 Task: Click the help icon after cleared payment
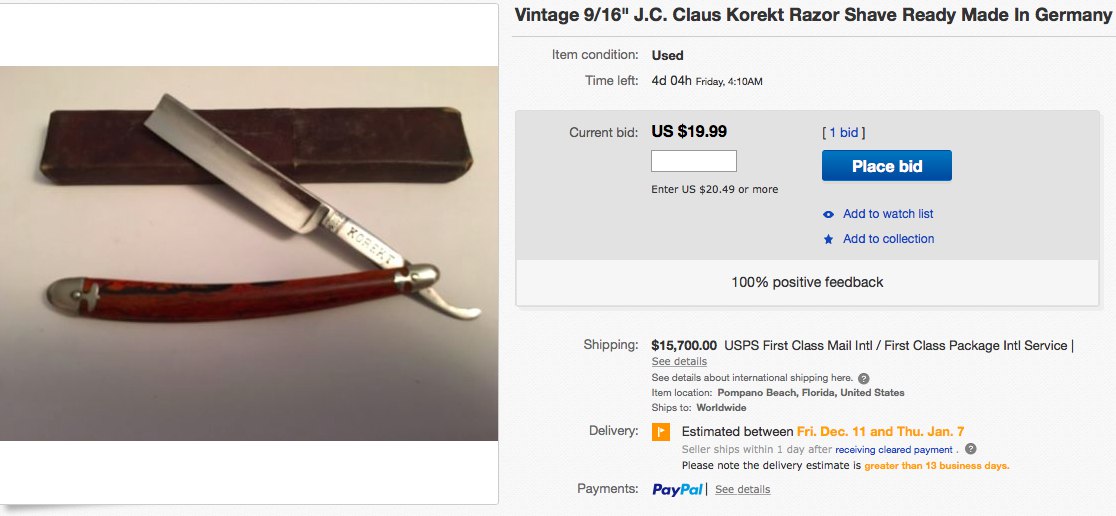pyautogui.click(x=971, y=450)
